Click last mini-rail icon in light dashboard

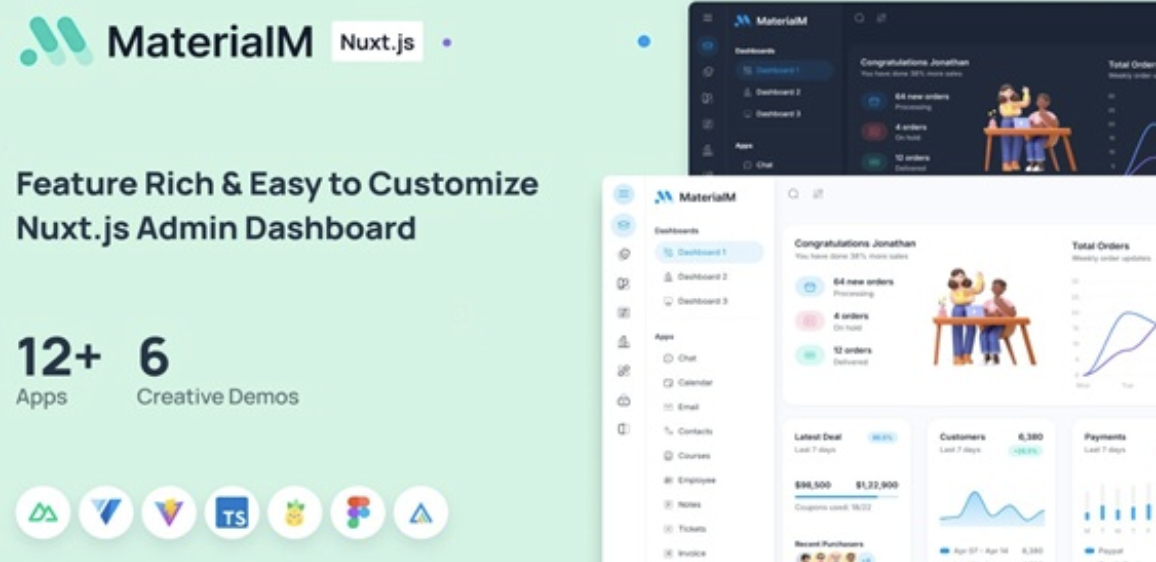(624, 429)
